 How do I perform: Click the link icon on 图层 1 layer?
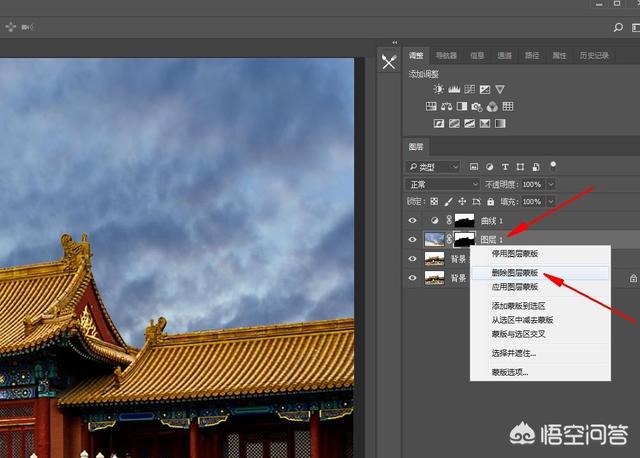[x=449, y=239]
